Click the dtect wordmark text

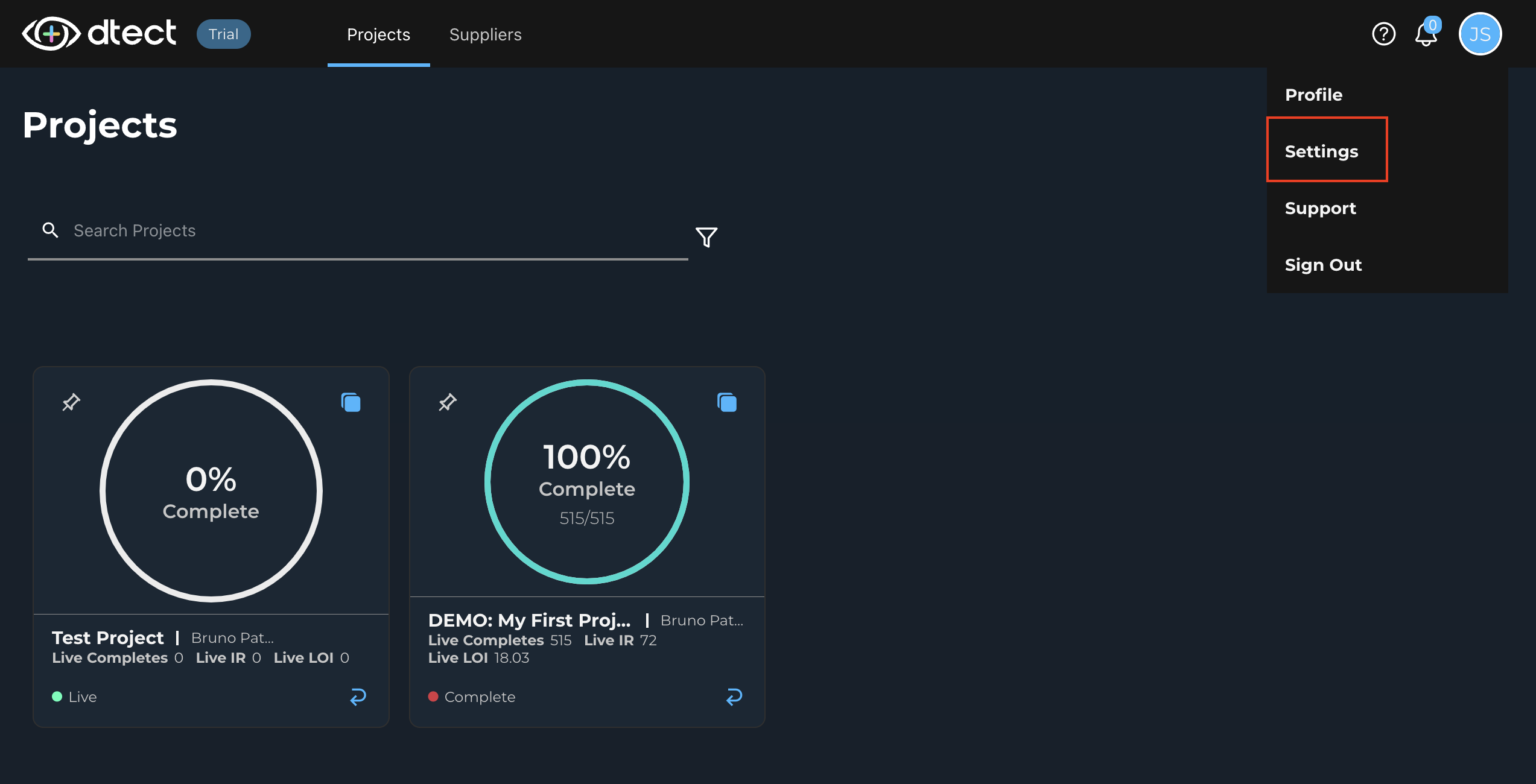pos(132,33)
